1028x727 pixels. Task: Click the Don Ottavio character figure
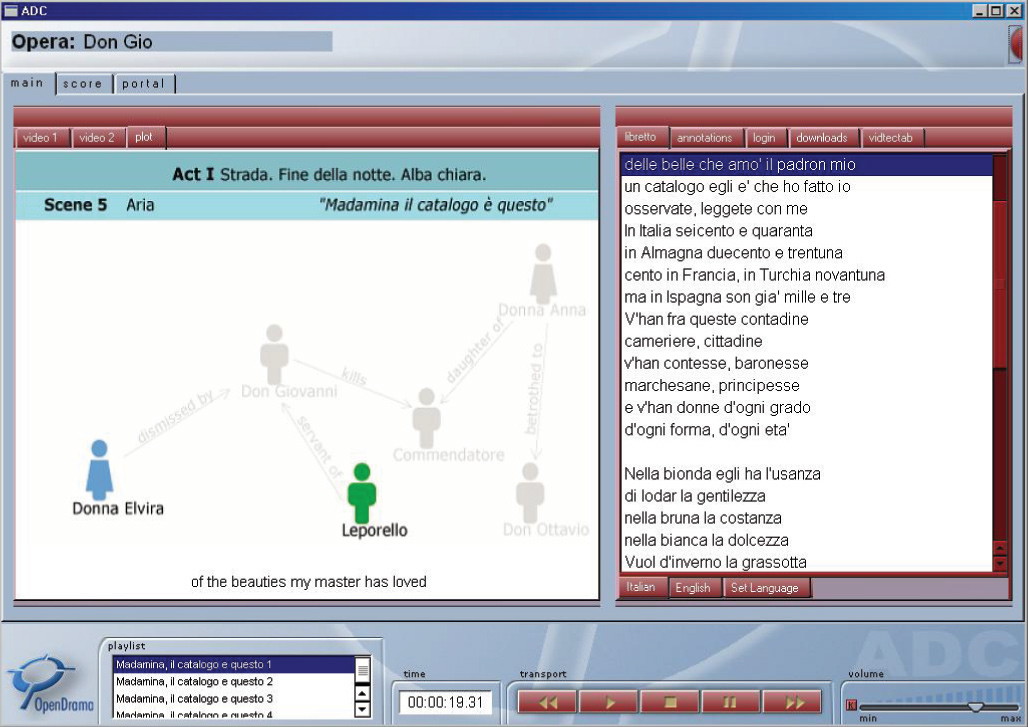pos(530,492)
